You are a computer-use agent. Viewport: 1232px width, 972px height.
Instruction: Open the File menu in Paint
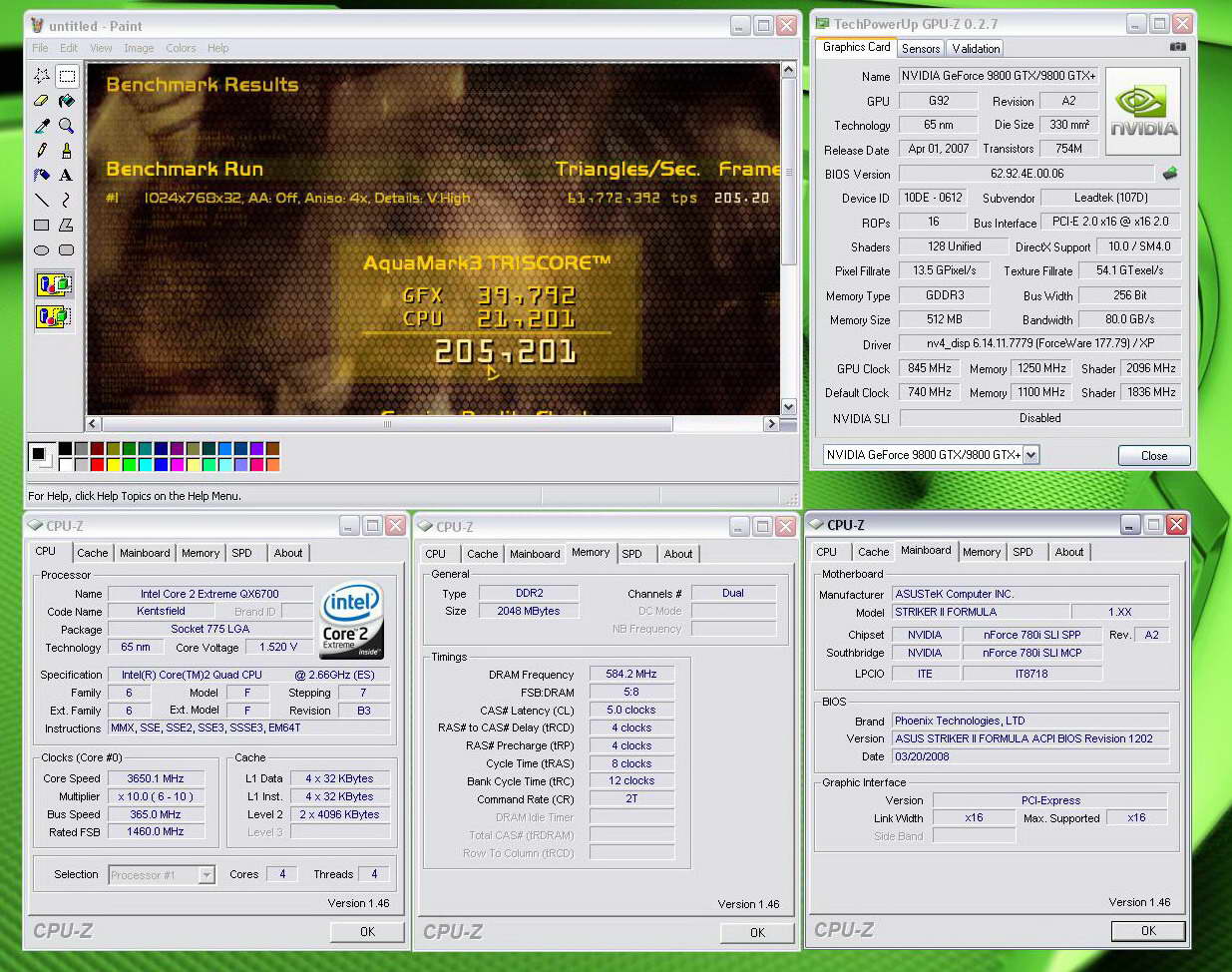tap(40, 48)
